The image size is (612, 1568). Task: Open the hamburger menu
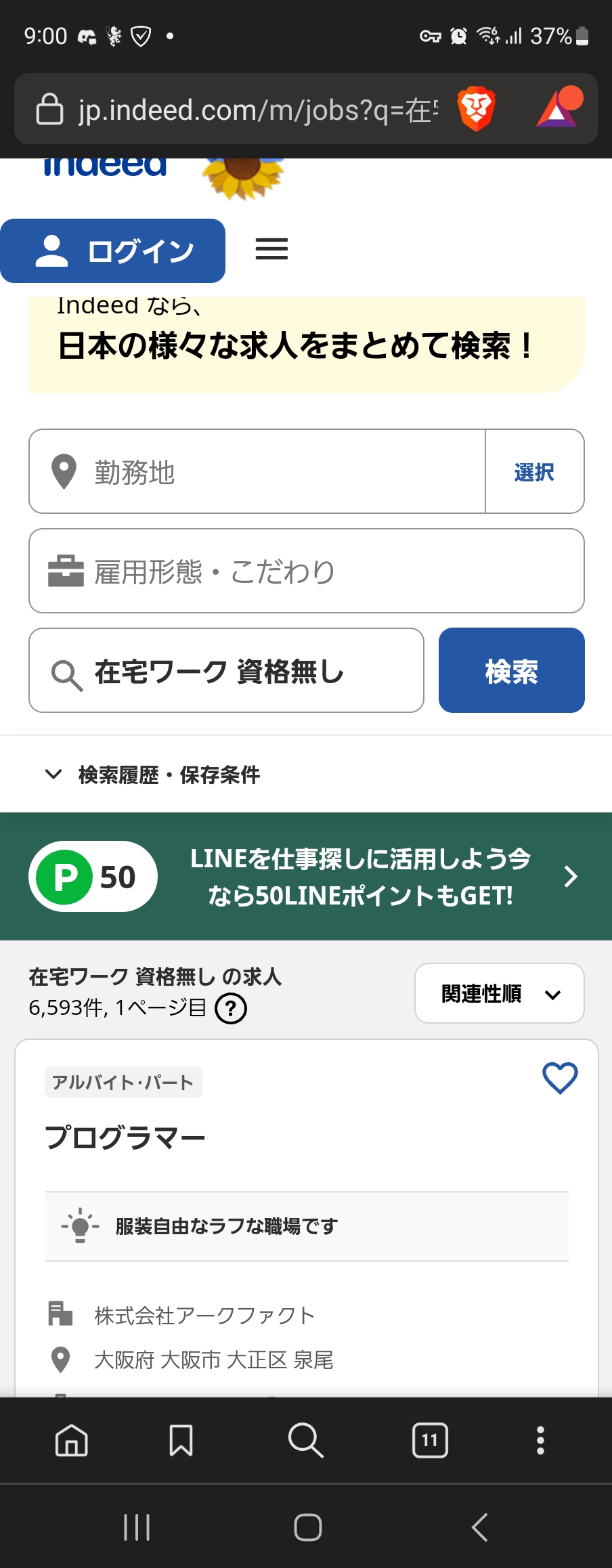pos(271,249)
